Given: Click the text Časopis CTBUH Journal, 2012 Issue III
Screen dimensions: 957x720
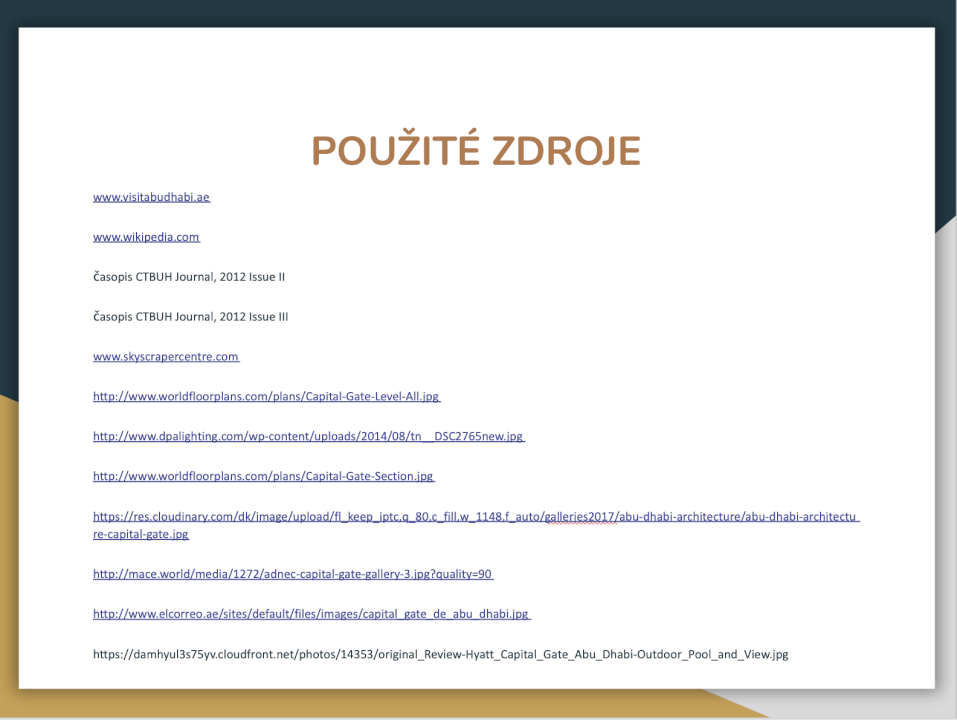Looking at the screenshot, I should coord(190,317).
